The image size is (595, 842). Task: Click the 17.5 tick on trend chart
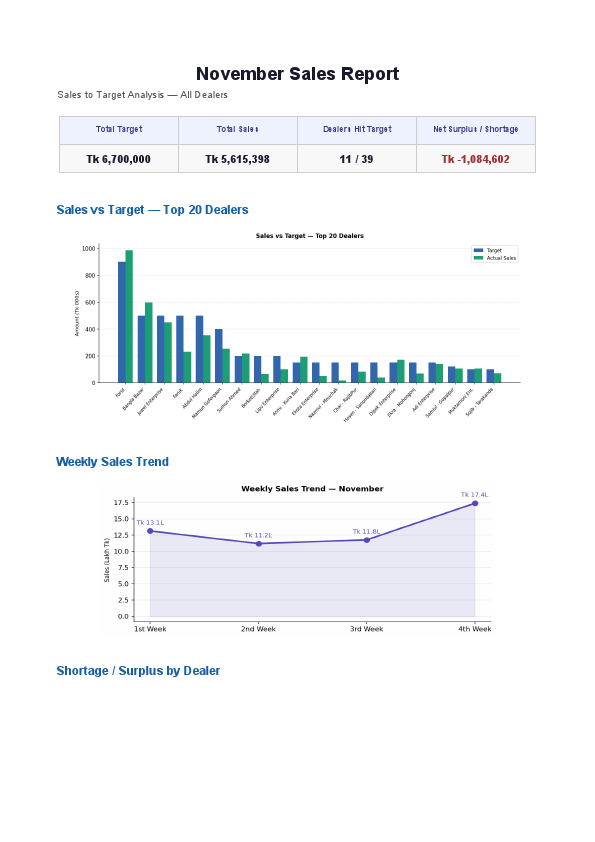[121, 503]
